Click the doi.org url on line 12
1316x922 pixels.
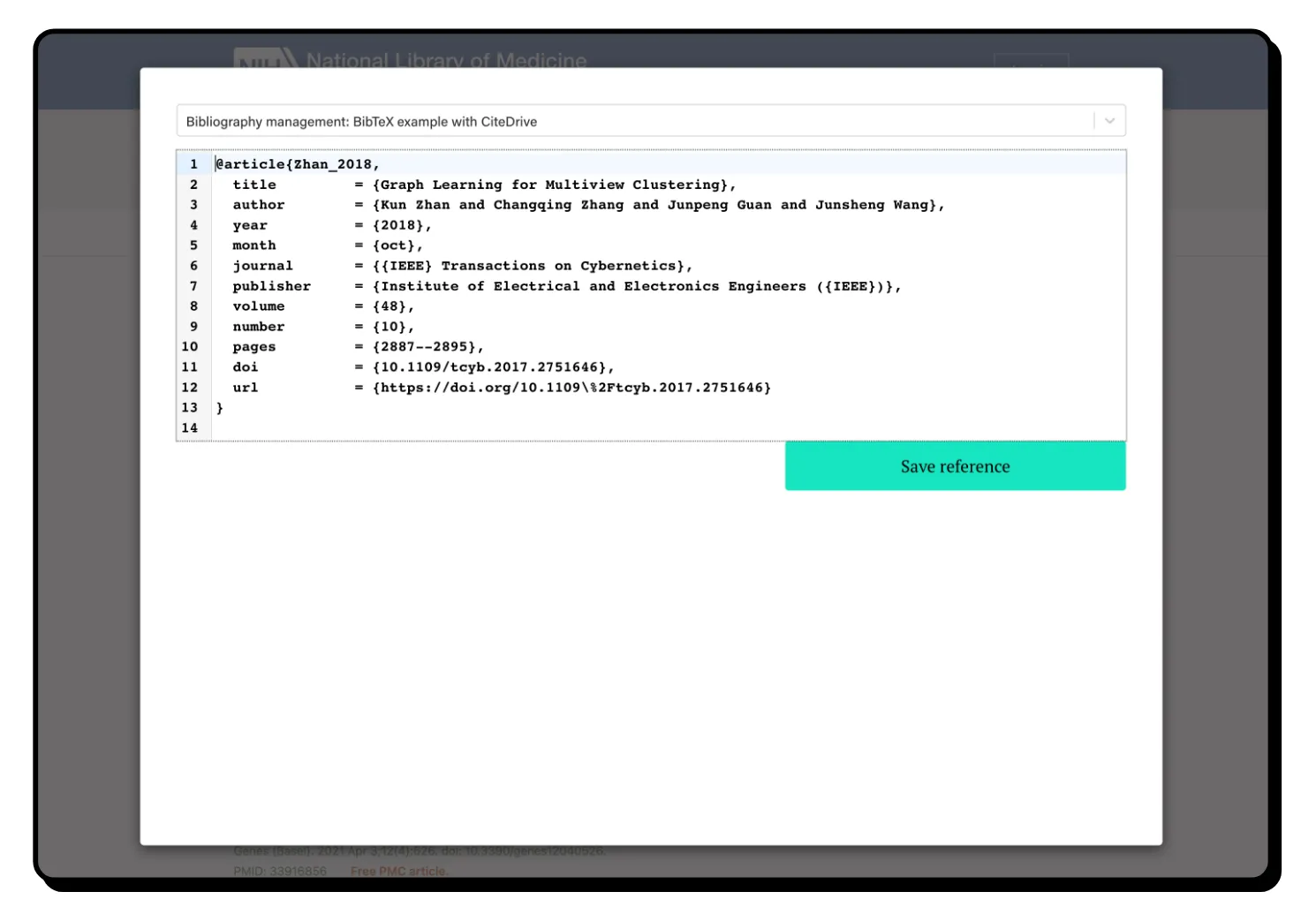[x=571, y=388]
